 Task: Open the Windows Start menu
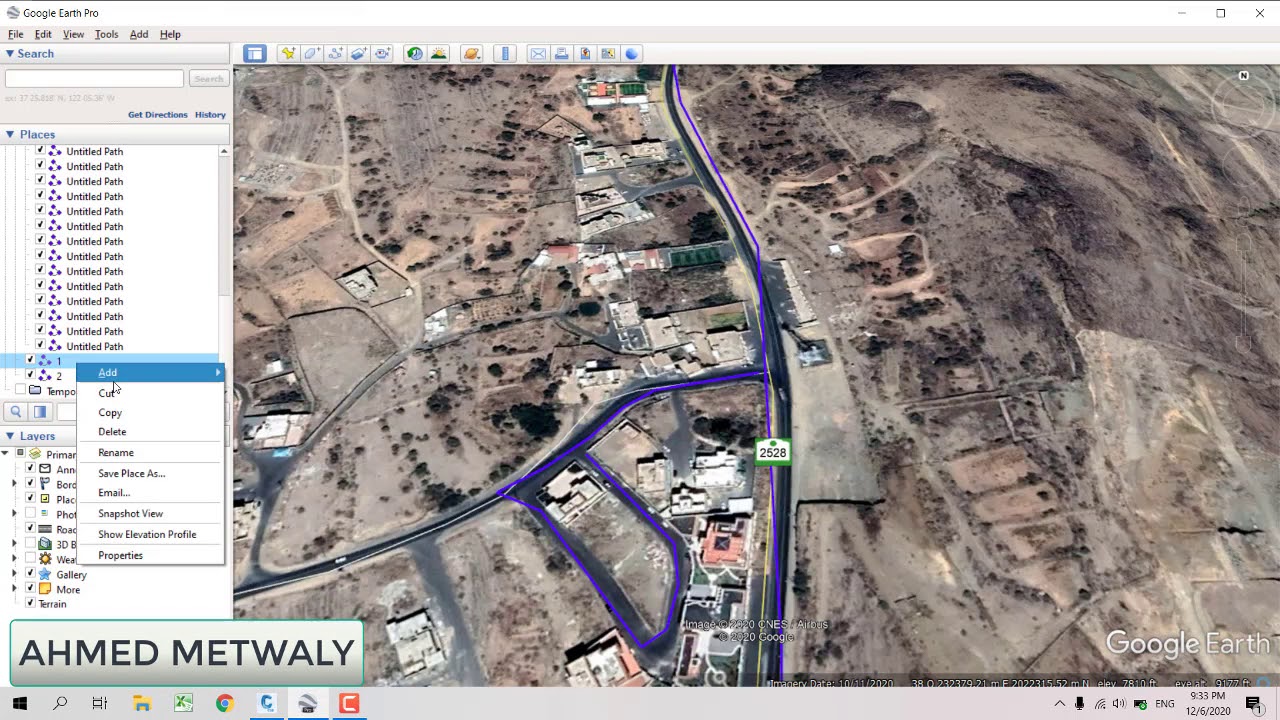tap(20, 704)
